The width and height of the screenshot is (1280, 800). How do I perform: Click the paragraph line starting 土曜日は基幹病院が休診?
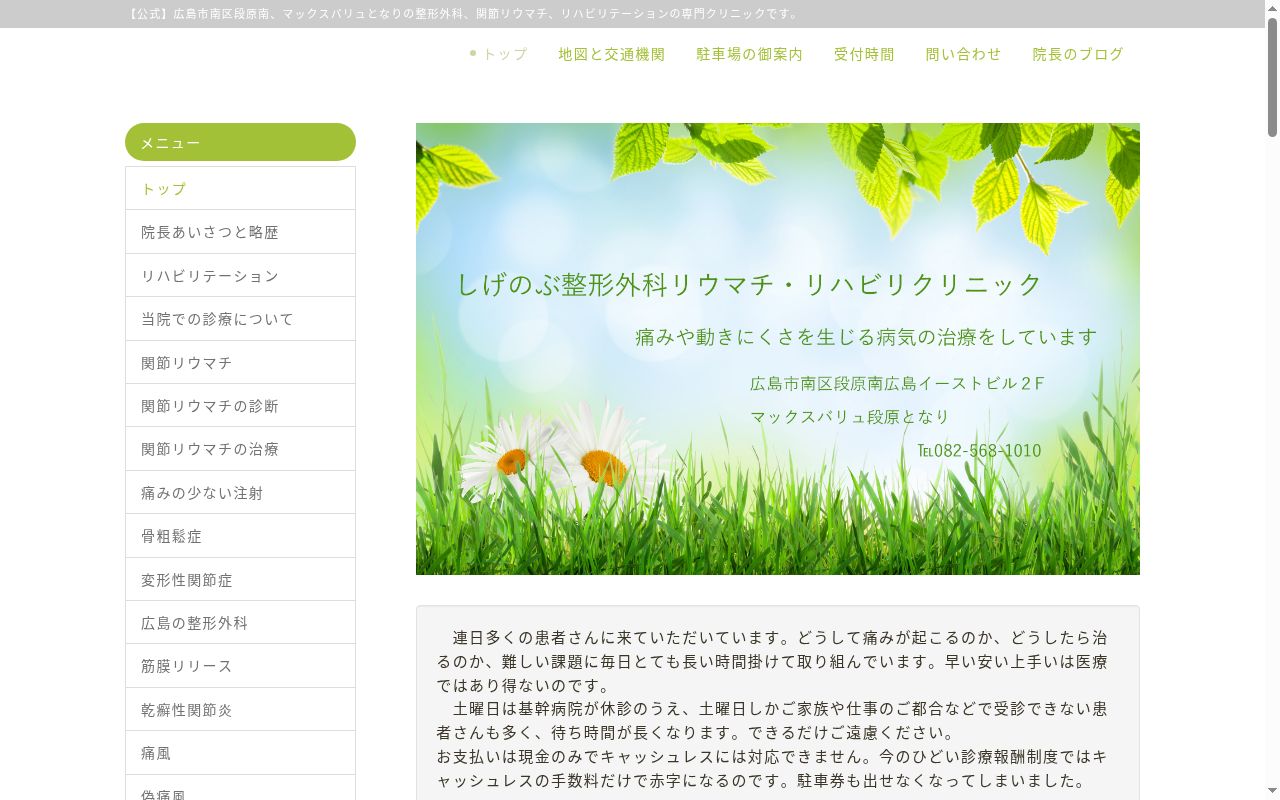[772, 720]
